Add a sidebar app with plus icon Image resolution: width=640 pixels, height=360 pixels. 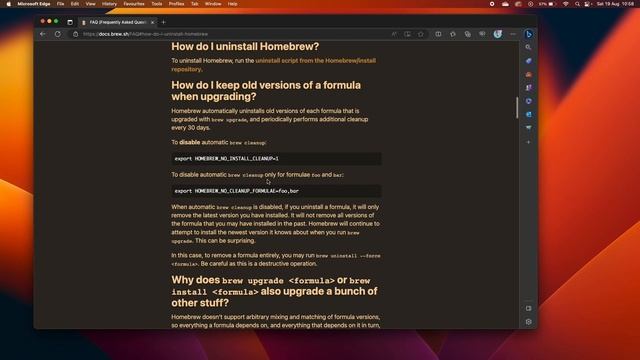(528, 142)
